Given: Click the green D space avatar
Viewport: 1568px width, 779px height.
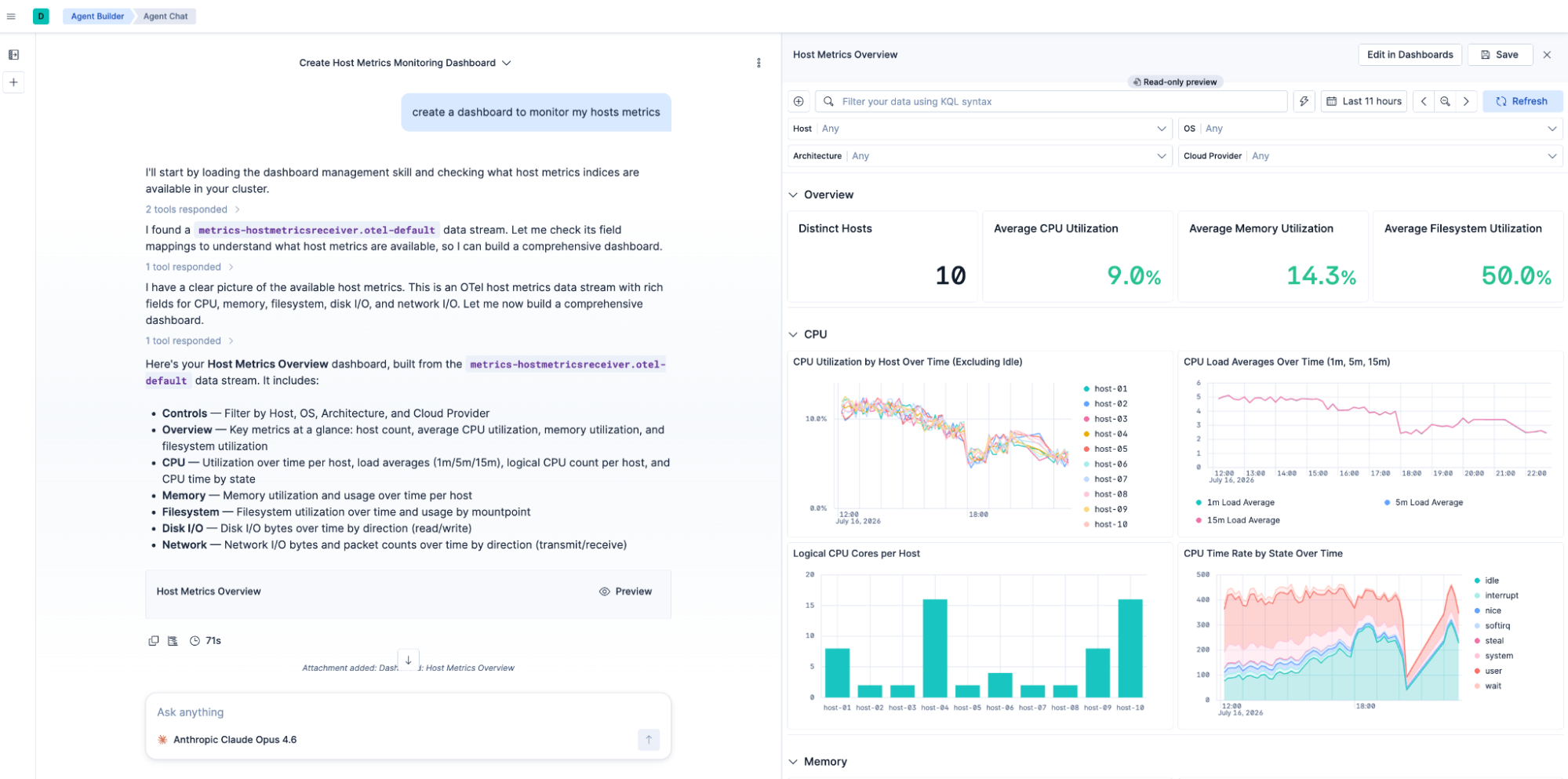Looking at the screenshot, I should pos(41,16).
